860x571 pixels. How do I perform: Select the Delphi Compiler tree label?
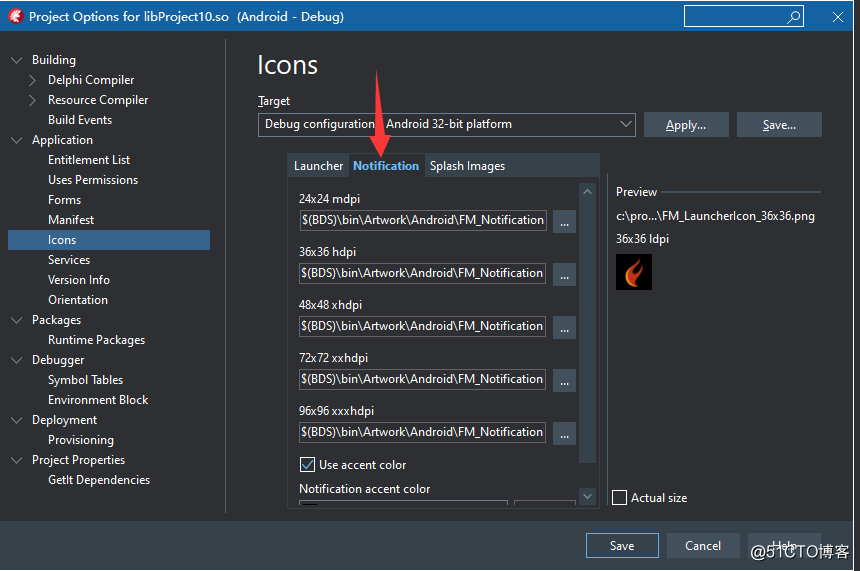point(90,80)
